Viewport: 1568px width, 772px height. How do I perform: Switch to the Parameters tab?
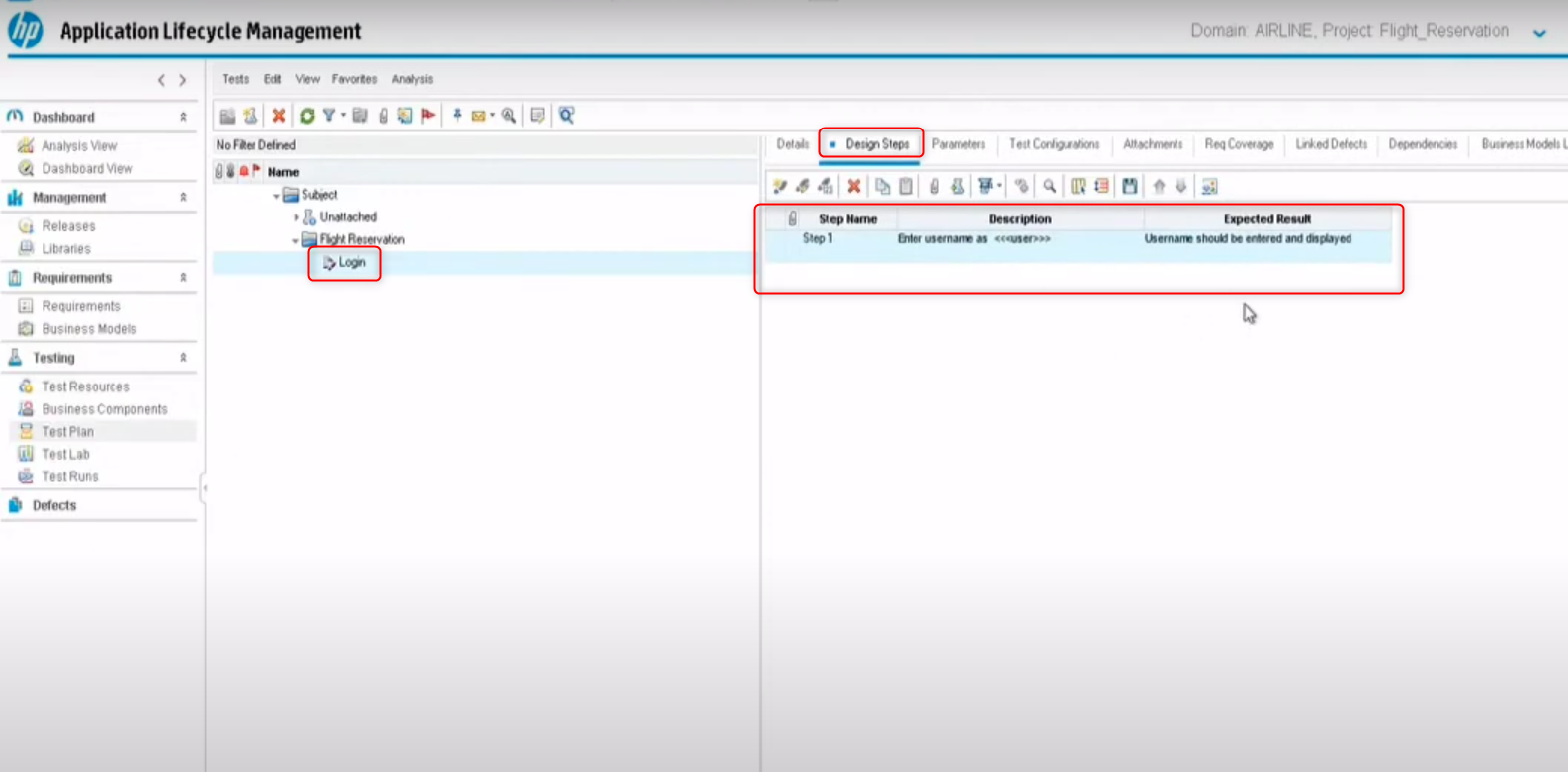point(958,144)
